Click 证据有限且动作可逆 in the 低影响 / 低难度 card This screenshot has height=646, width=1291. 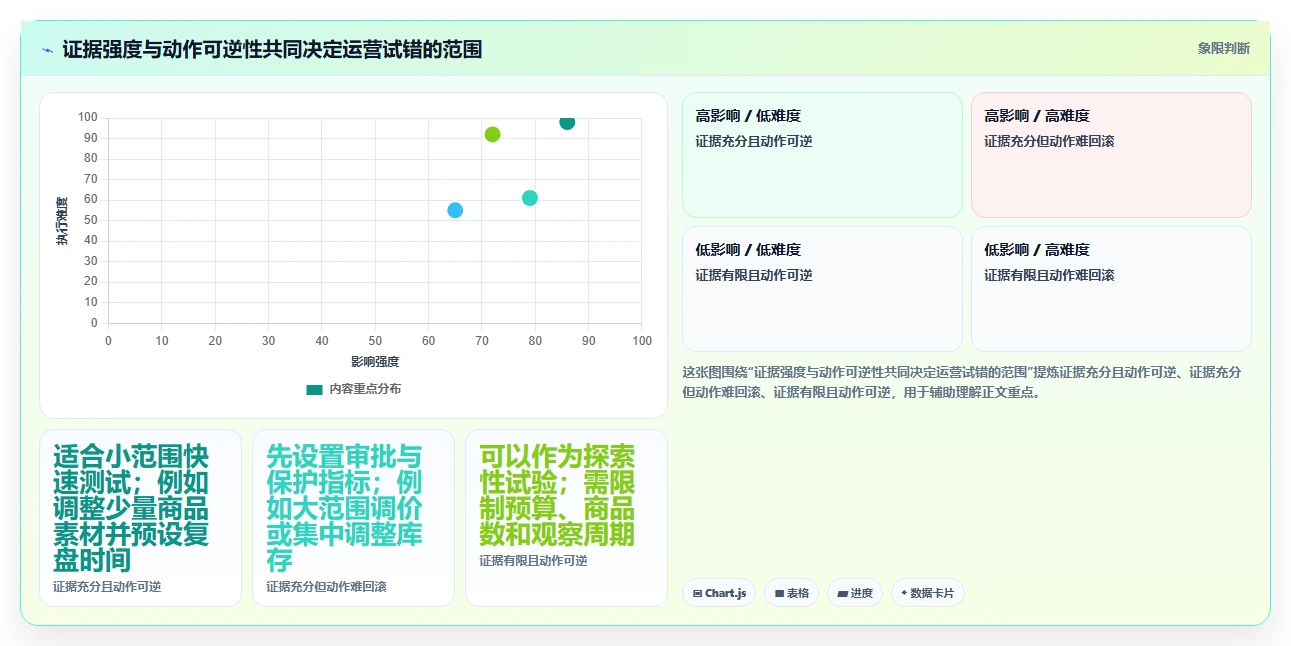[754, 275]
